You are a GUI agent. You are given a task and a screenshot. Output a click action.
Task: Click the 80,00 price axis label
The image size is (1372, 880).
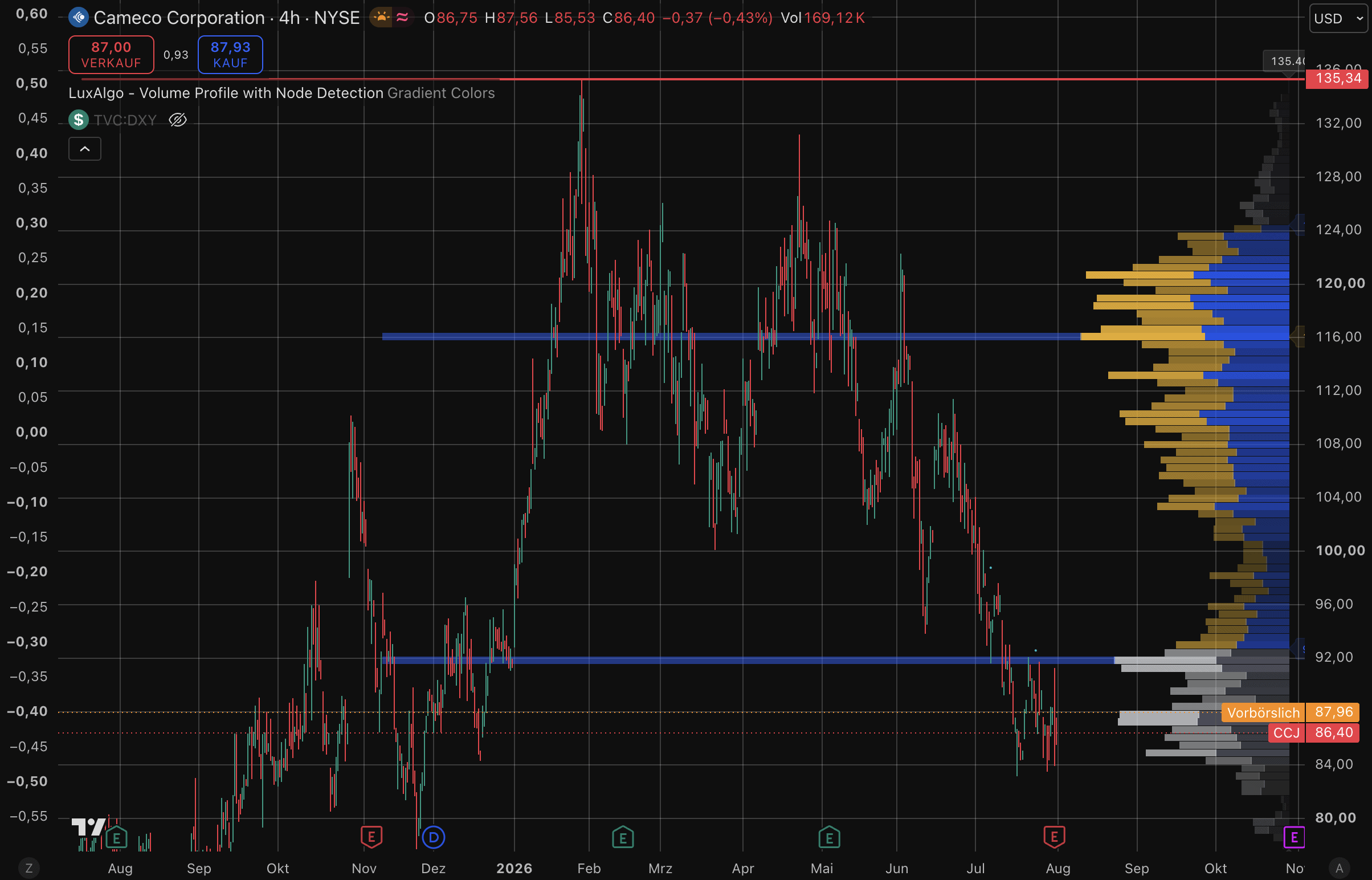coord(1335,818)
